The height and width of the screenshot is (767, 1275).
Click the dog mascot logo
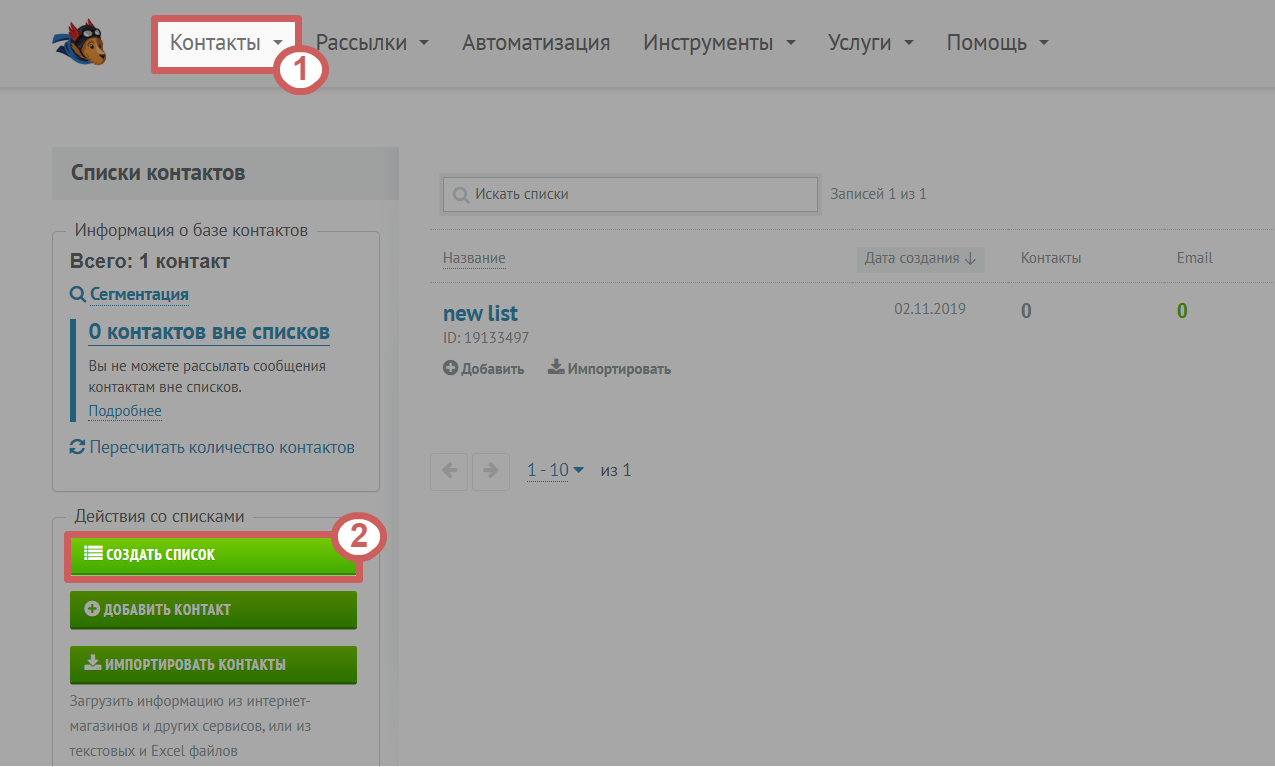(x=80, y=44)
